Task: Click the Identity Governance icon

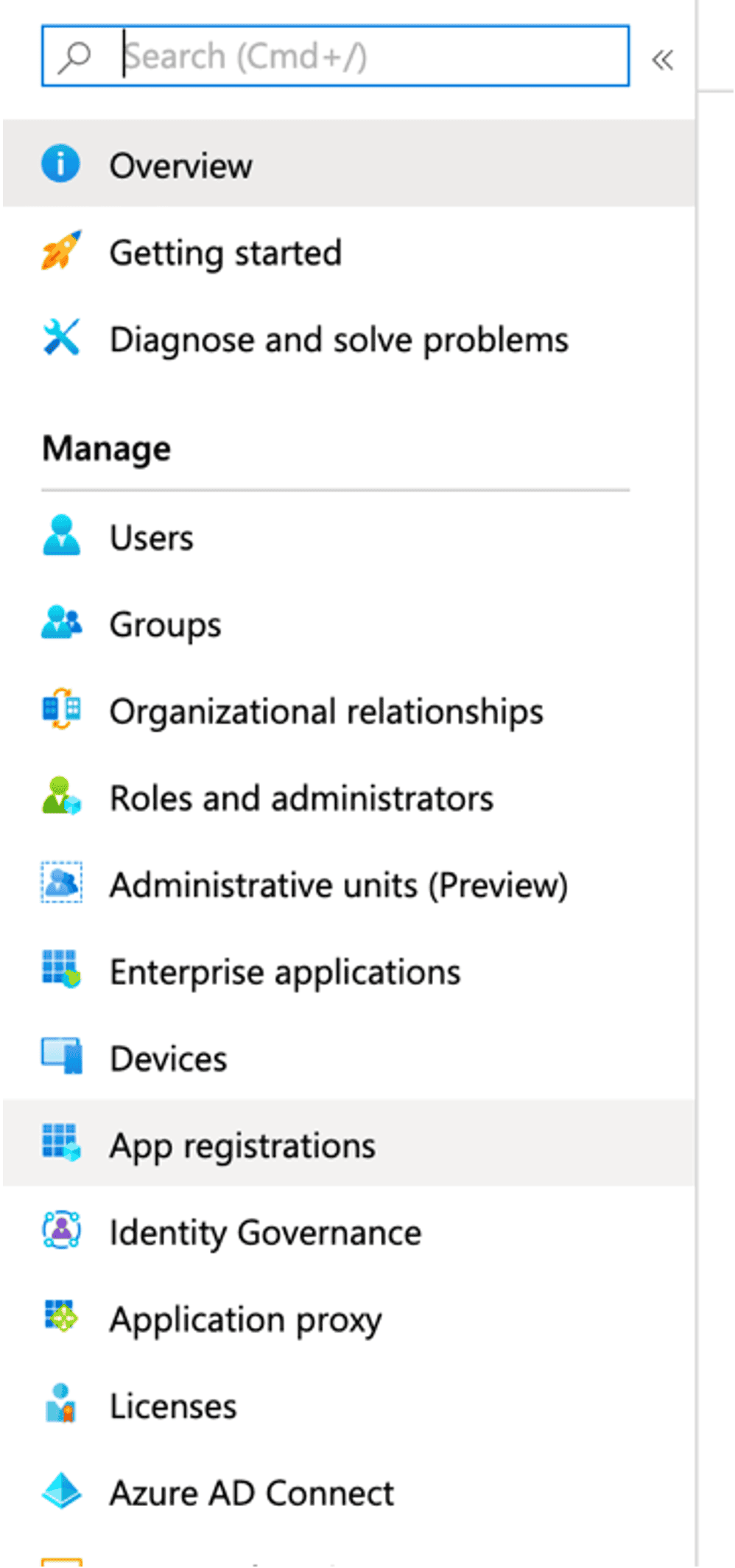Action: 61,1231
